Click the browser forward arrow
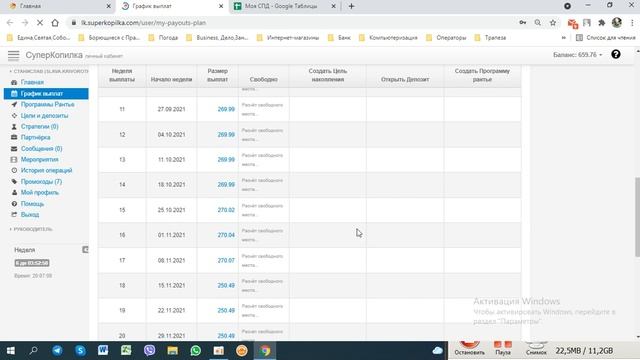The image size is (640, 360). click(25, 23)
